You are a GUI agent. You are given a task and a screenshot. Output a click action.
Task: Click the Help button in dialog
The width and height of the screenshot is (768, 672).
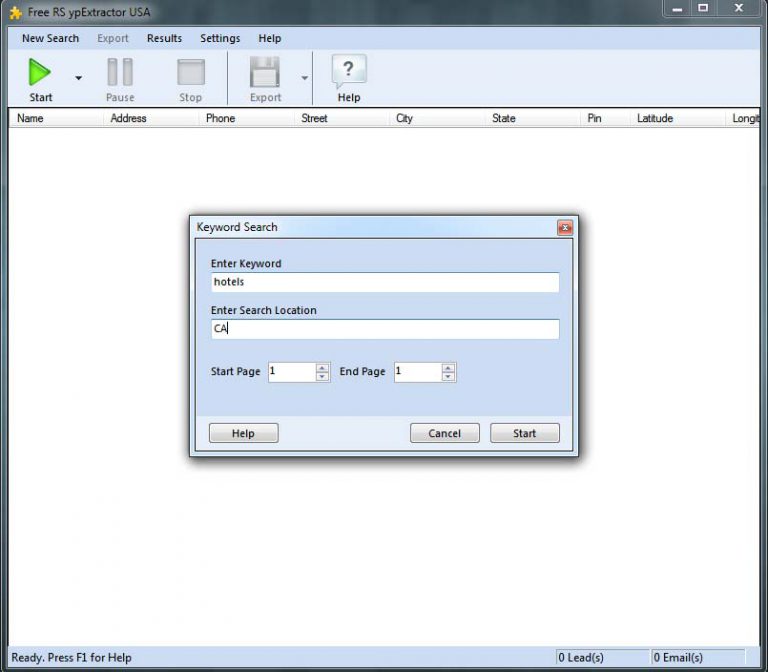[243, 433]
